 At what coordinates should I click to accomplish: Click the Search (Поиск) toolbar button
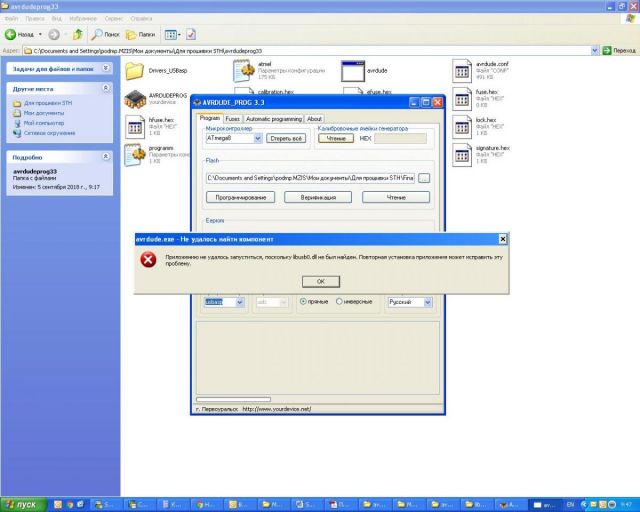point(106,34)
